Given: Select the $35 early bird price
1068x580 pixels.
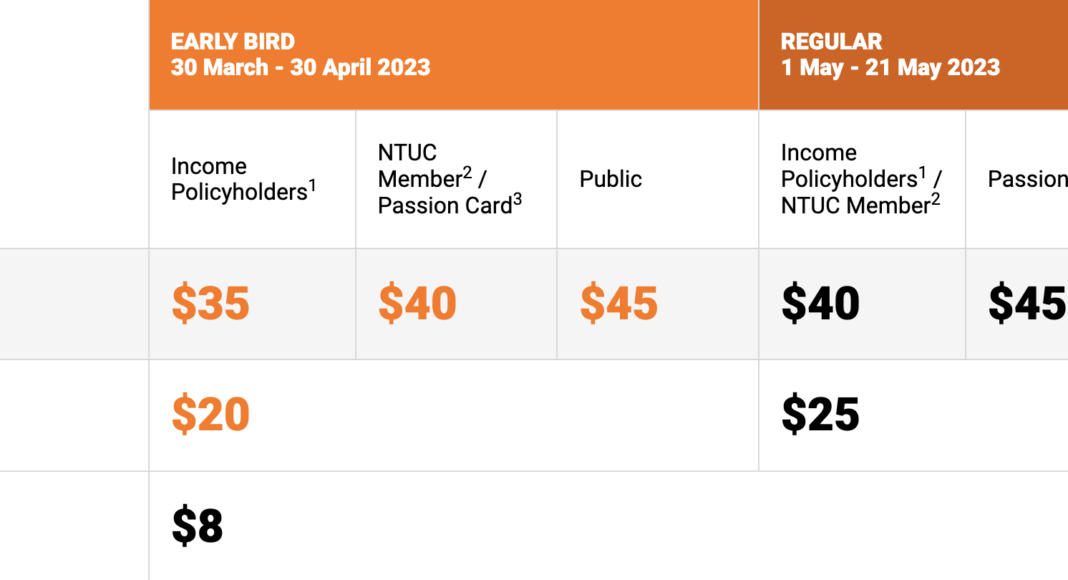Looking at the screenshot, I should (210, 303).
